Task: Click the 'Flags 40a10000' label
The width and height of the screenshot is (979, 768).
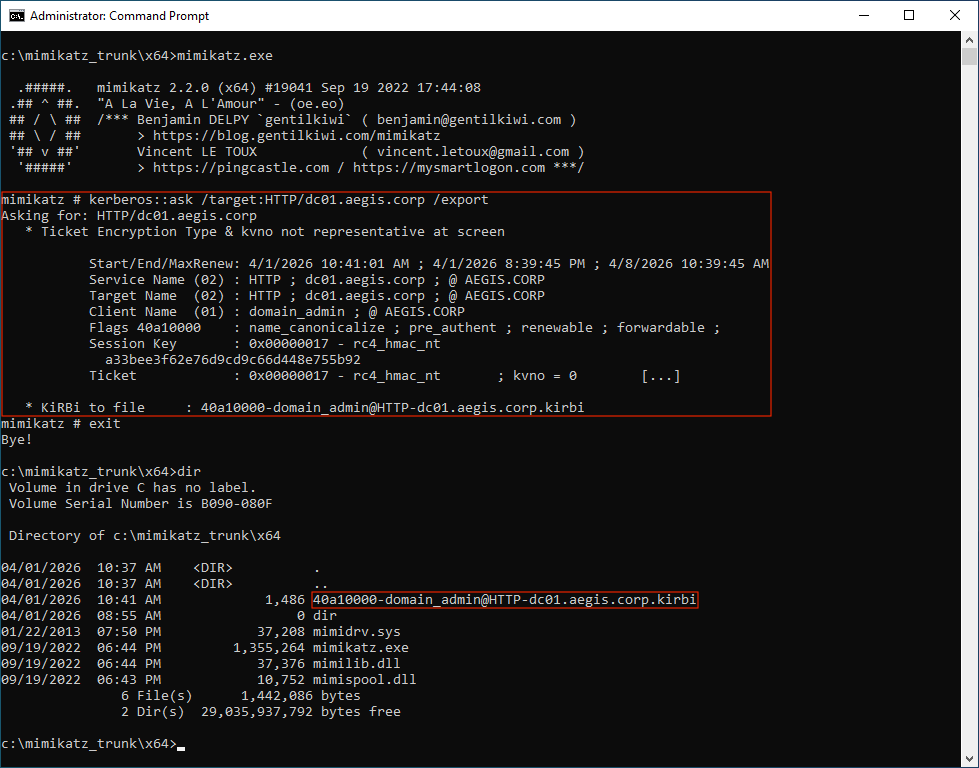Action: tap(145, 328)
